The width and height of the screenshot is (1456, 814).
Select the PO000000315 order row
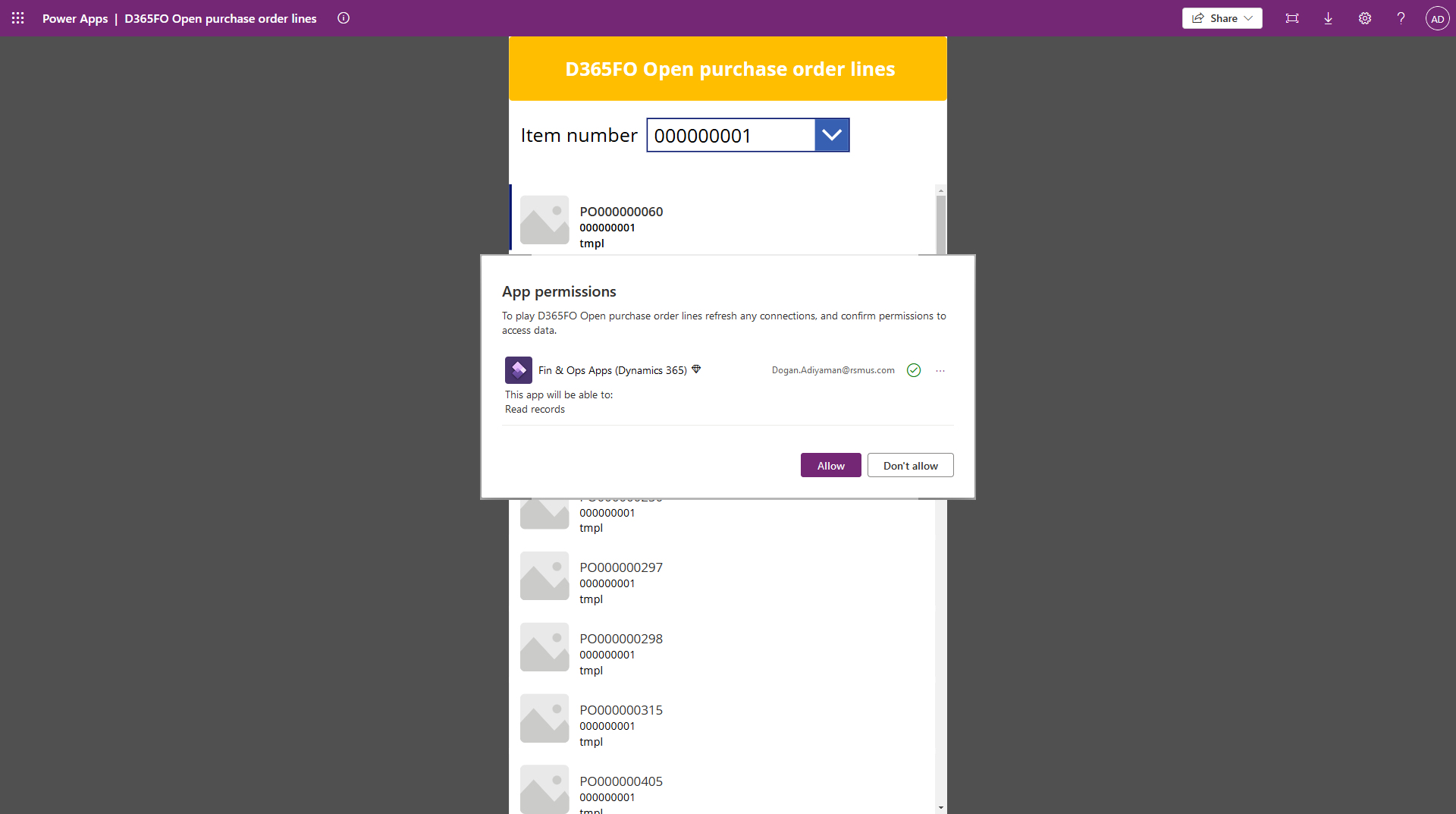[x=723, y=718]
